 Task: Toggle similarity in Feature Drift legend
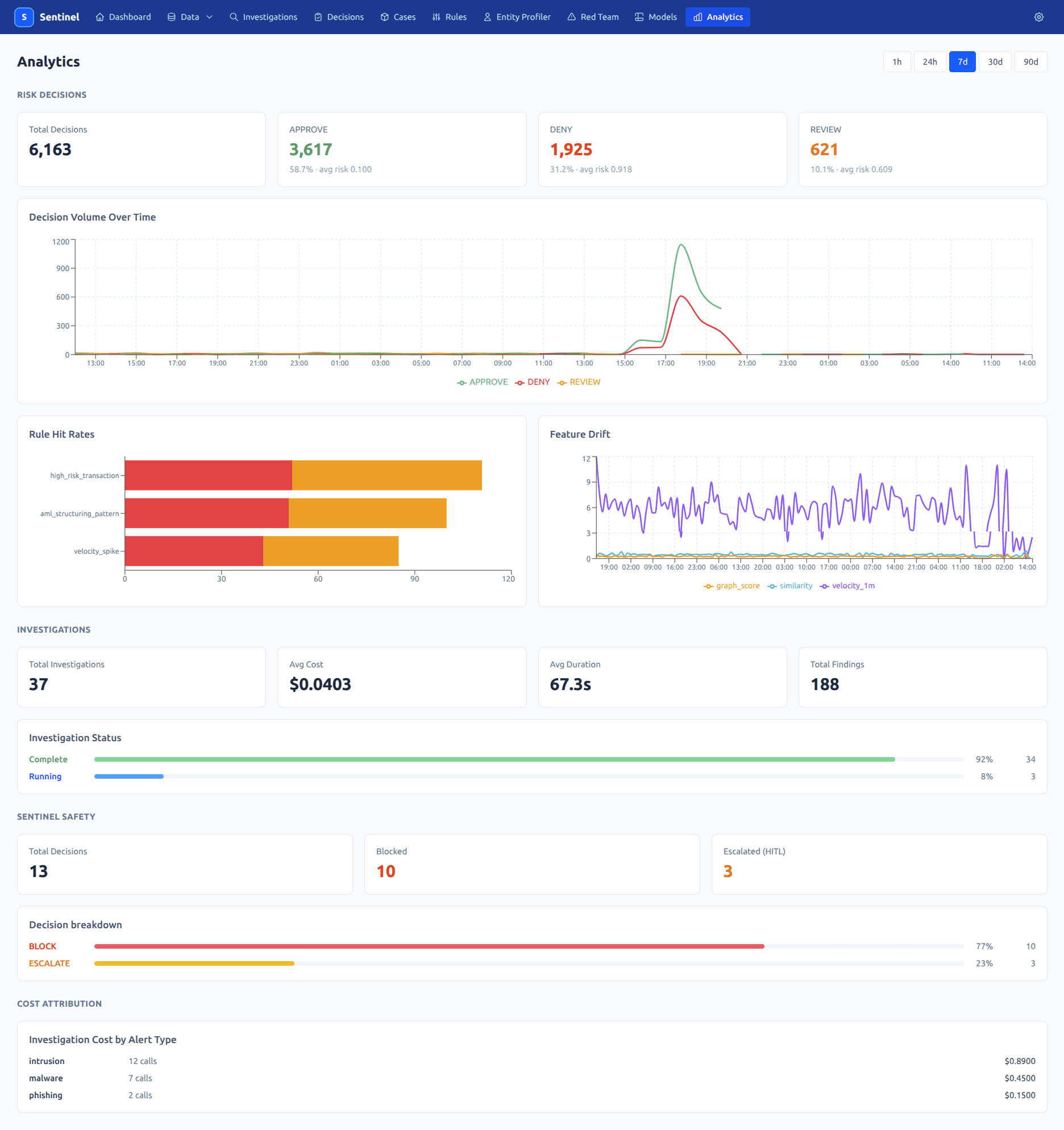click(790, 586)
